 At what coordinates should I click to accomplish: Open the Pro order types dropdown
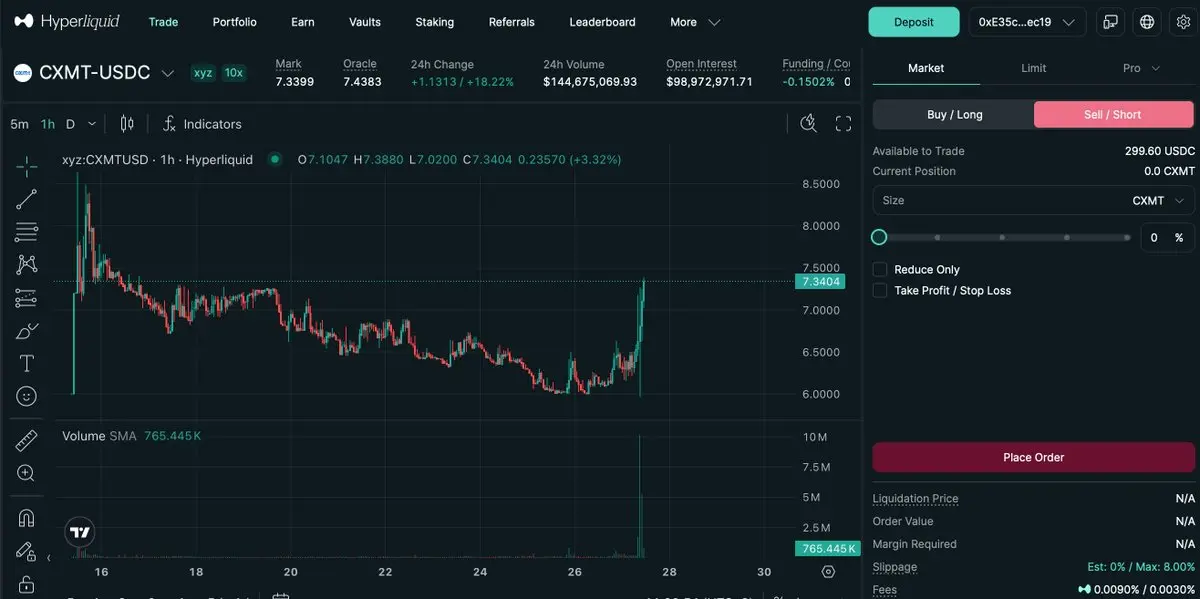click(x=1141, y=68)
